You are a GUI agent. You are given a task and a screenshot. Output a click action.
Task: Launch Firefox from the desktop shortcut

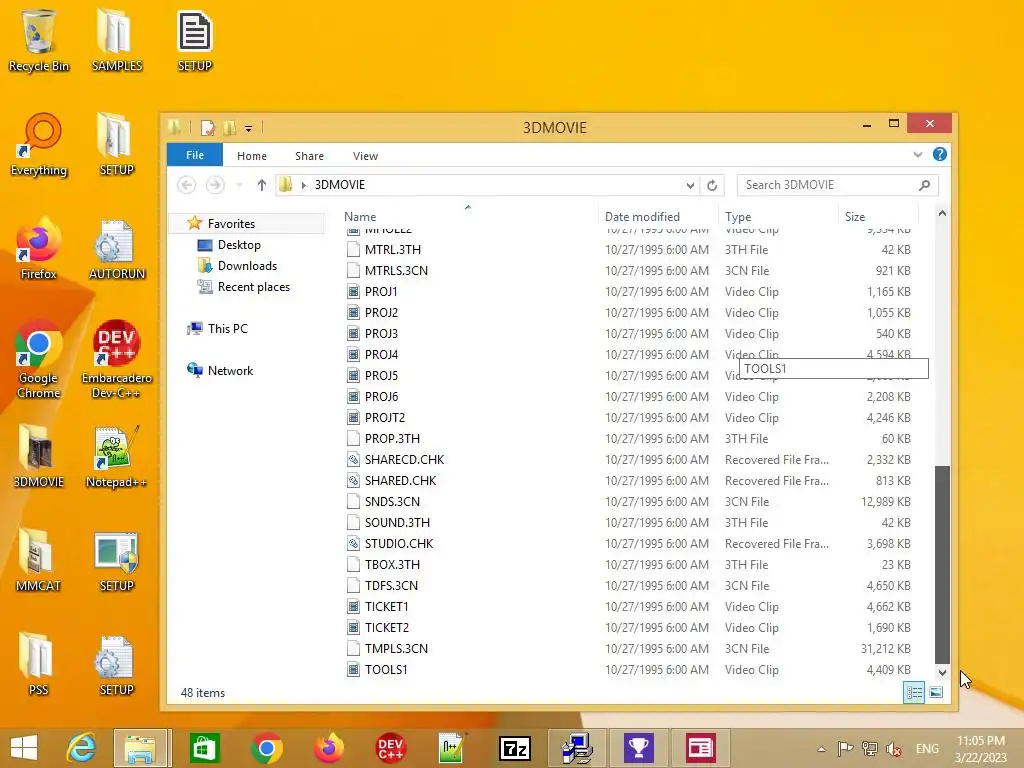pos(39,249)
